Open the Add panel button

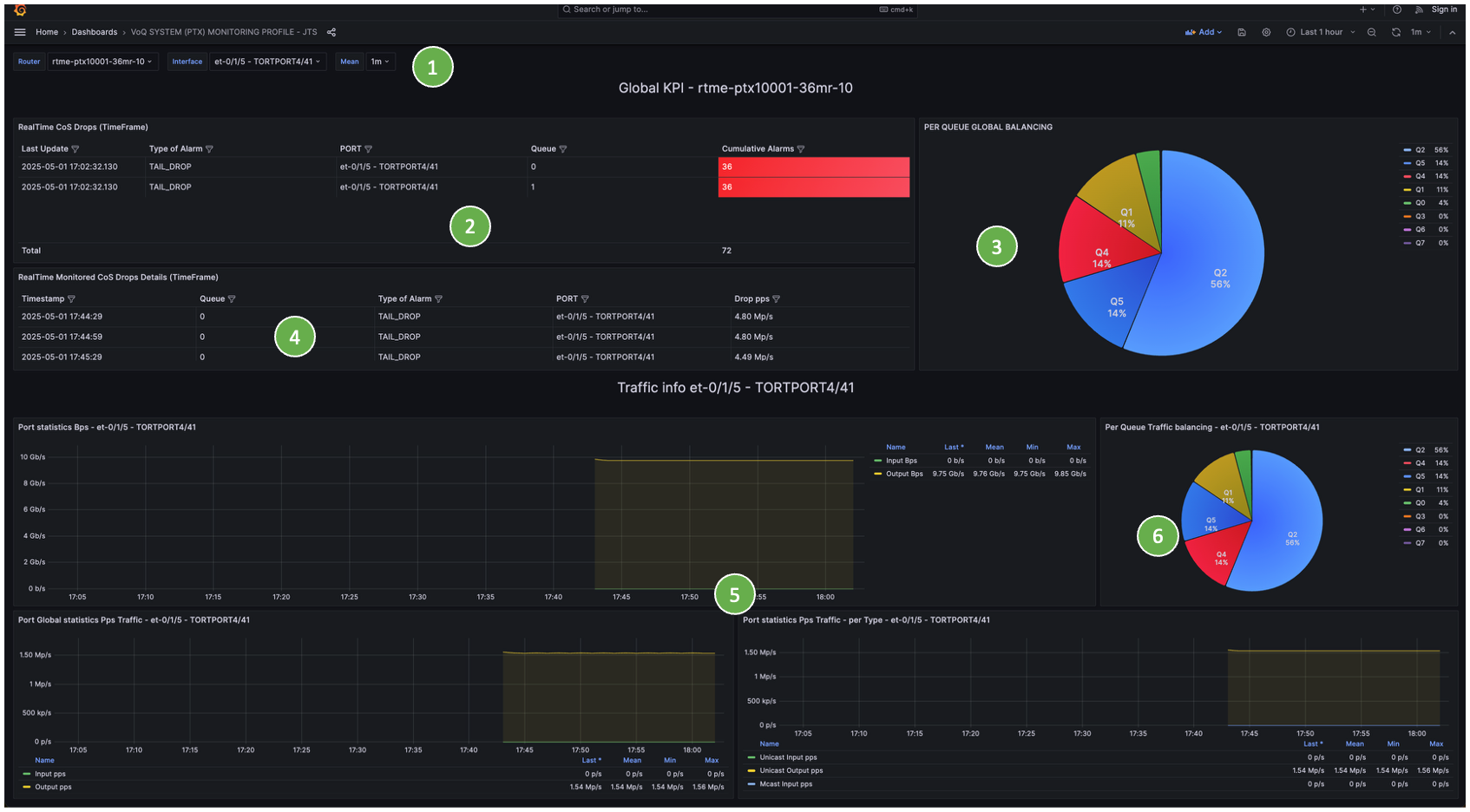pyautogui.click(x=1204, y=32)
